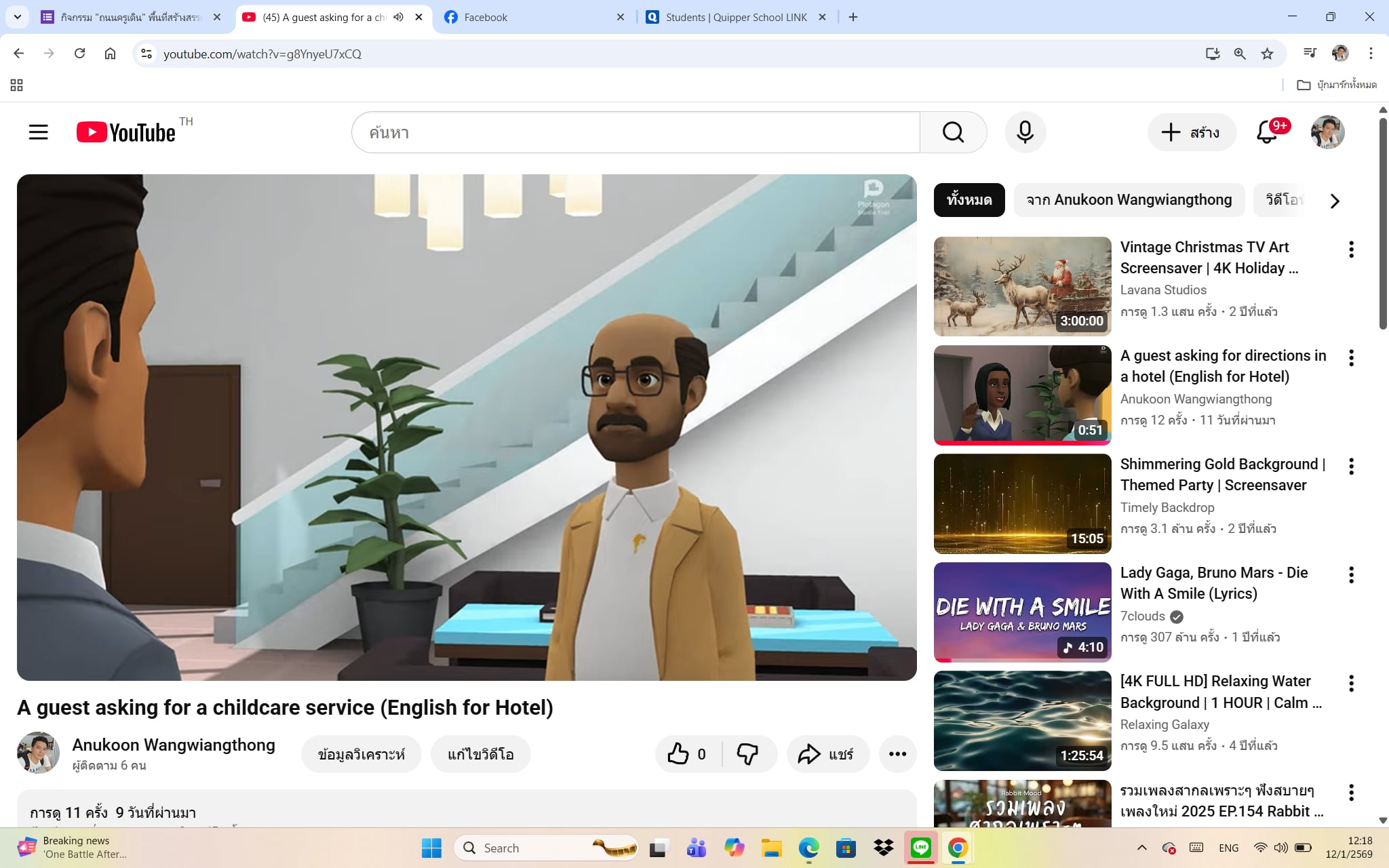Like the video with thumbs up
Screen dimensions: 1389x868
click(x=679, y=754)
